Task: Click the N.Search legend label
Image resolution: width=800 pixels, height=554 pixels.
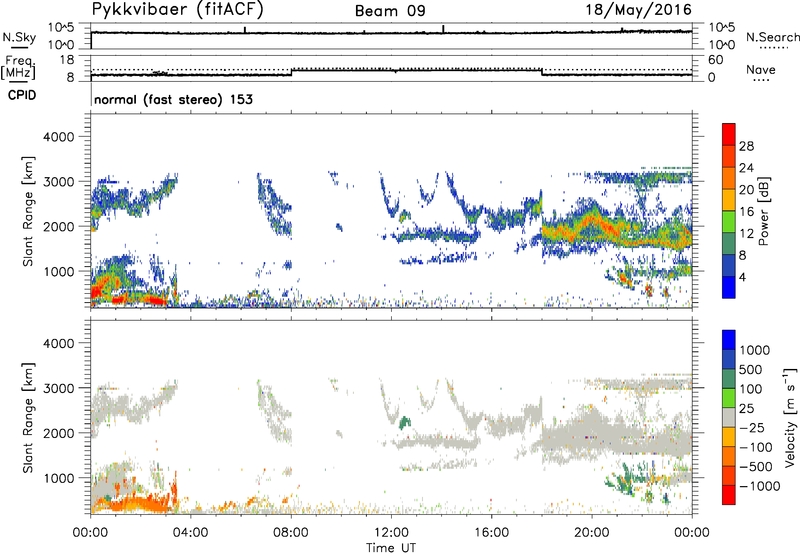Action: (772, 37)
